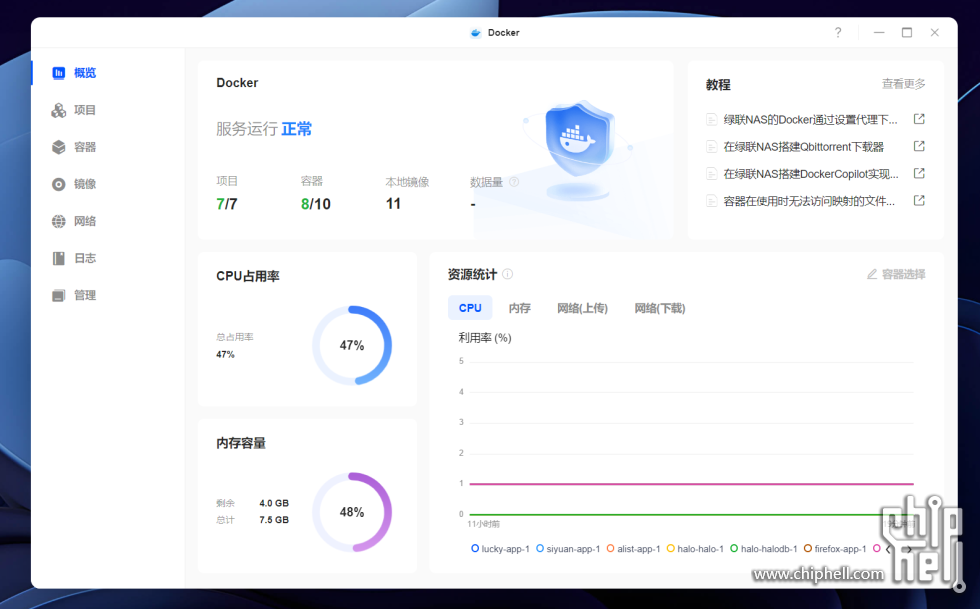This screenshot has width=980, height=609.
Task: Toggle firefox-app-1 legend series
Action: [x=835, y=548]
